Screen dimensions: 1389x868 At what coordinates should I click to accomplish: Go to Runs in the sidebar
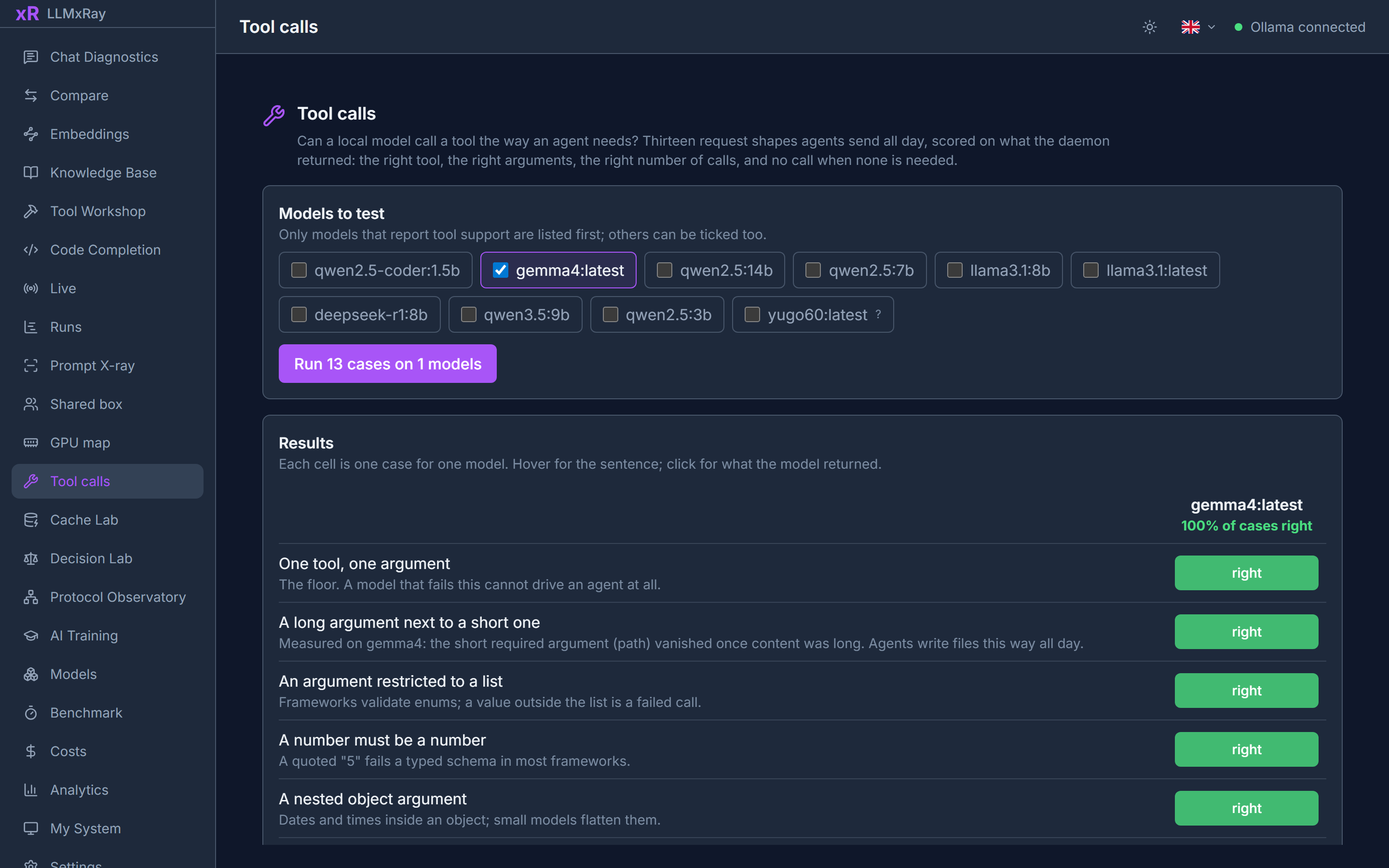click(x=108, y=326)
